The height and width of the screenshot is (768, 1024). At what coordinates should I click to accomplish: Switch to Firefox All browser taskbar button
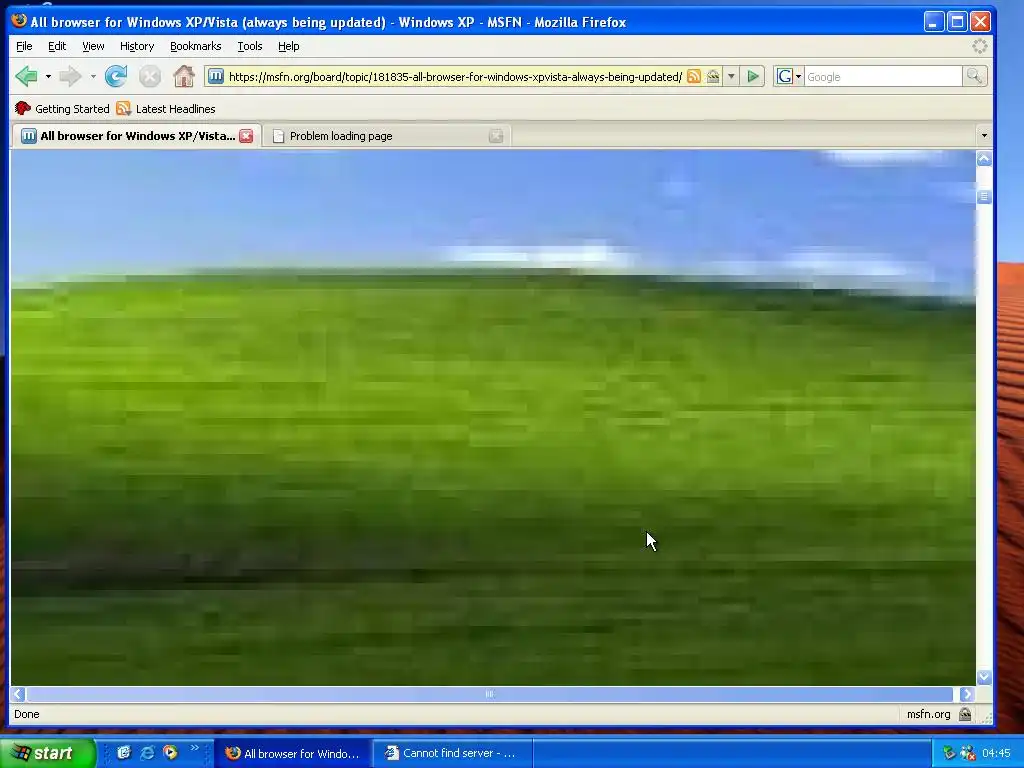(x=292, y=754)
